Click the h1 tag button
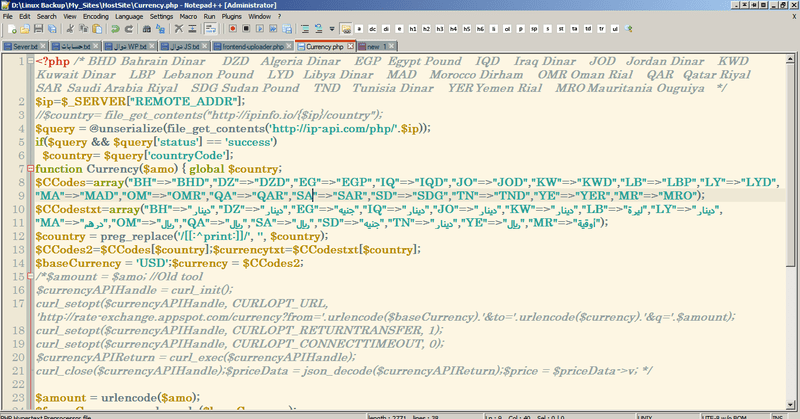 [414, 30]
